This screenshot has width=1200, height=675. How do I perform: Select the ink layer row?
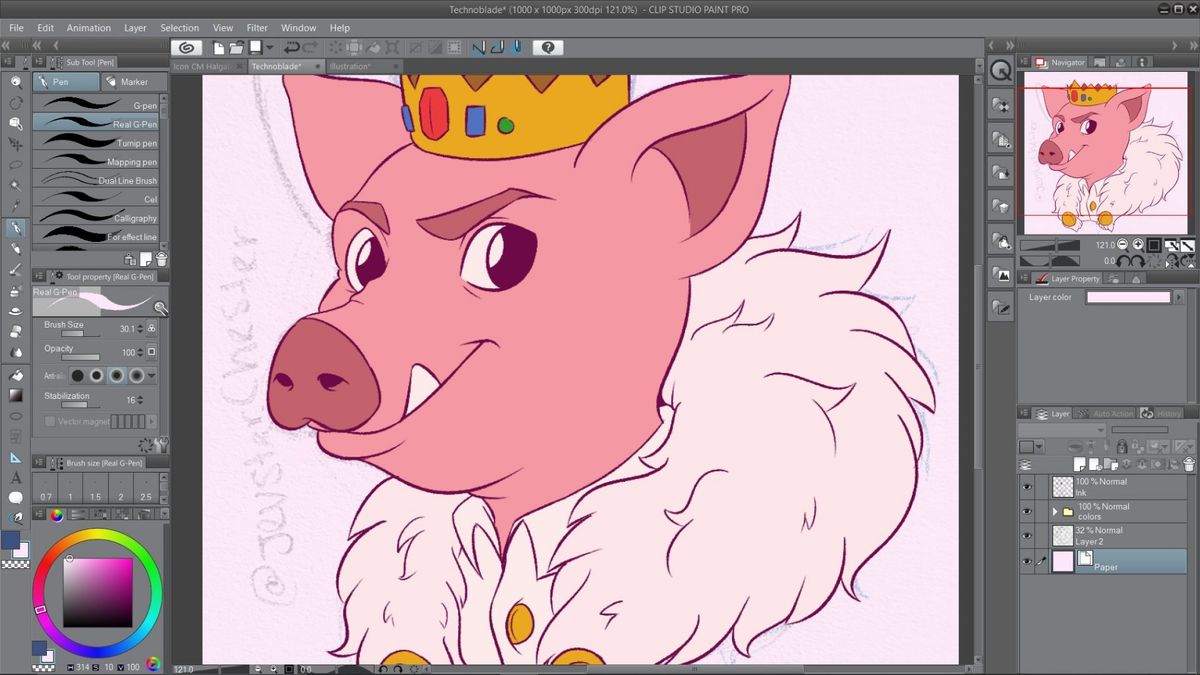[x=1117, y=487]
